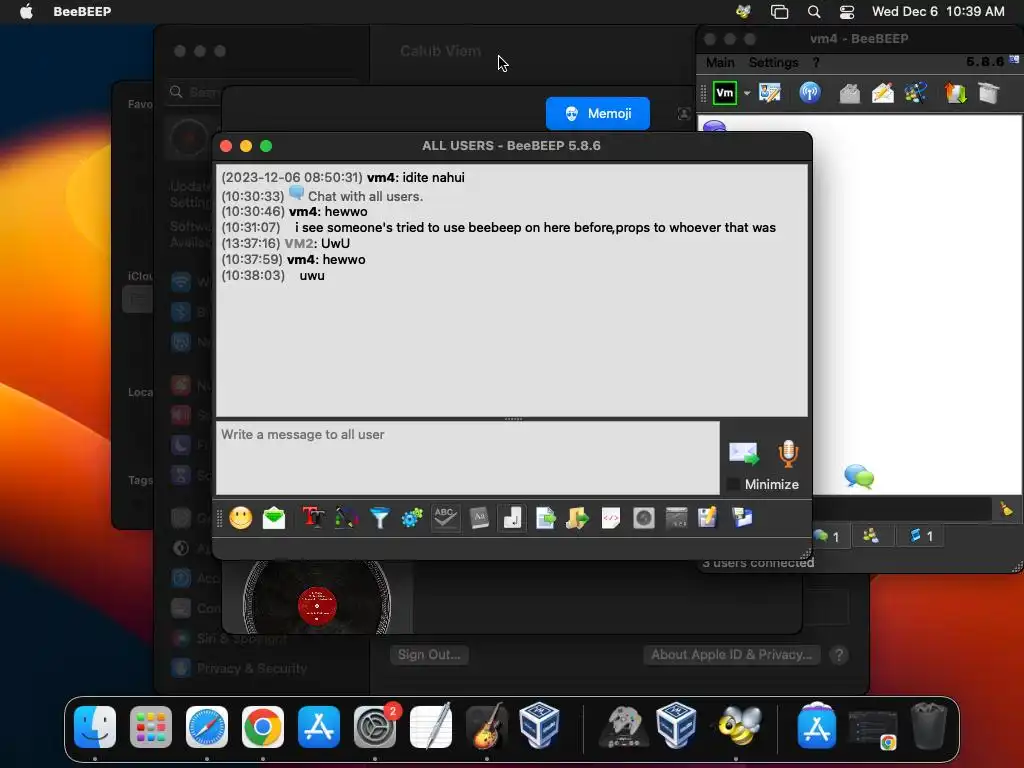This screenshot has height=768, width=1024.
Task: Open Control Center in the menu bar
Action: click(x=847, y=11)
